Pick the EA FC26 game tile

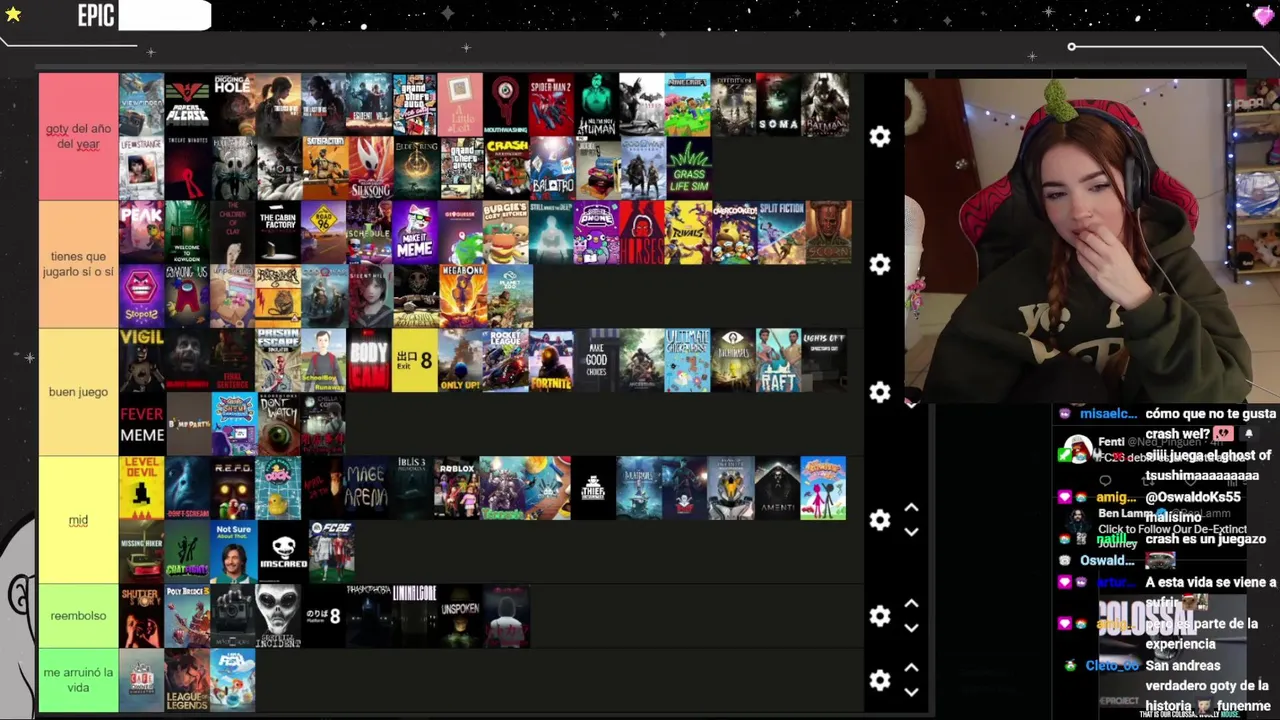pos(331,552)
